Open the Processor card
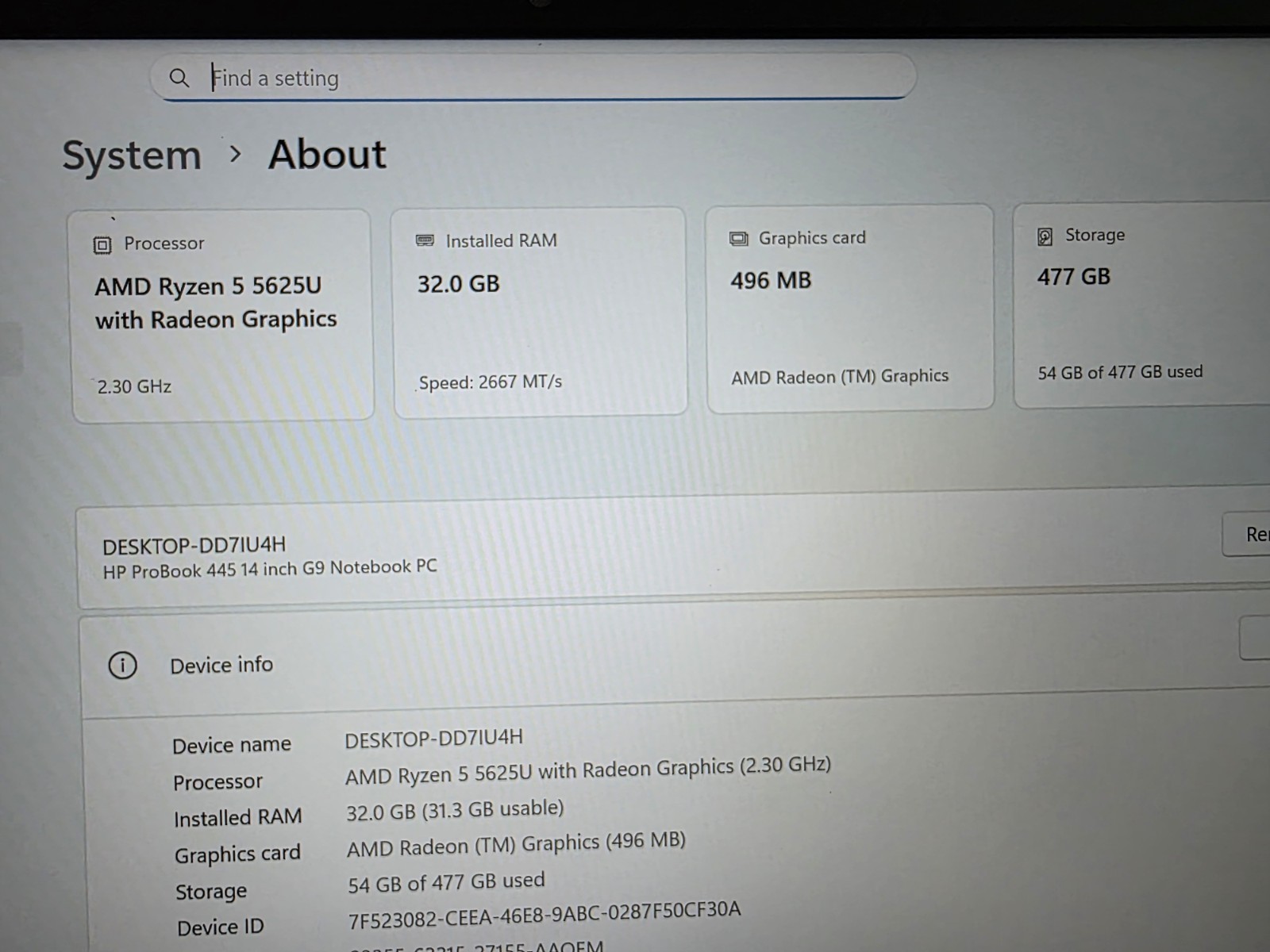Image resolution: width=1270 pixels, height=952 pixels. (222, 315)
